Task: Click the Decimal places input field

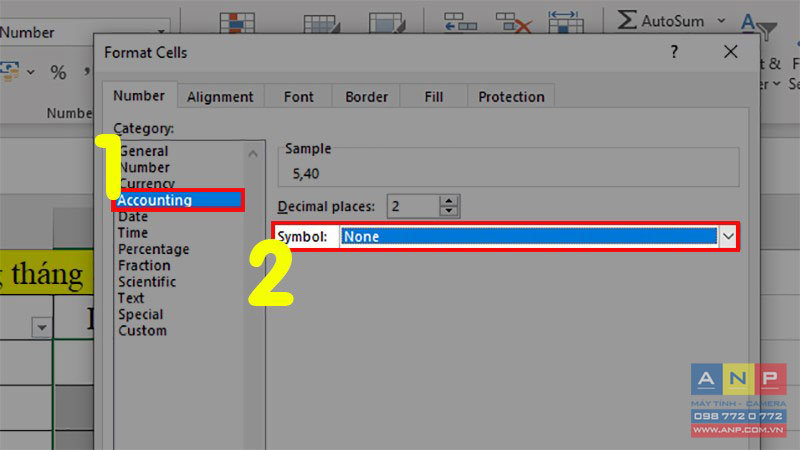Action: pyautogui.click(x=413, y=206)
